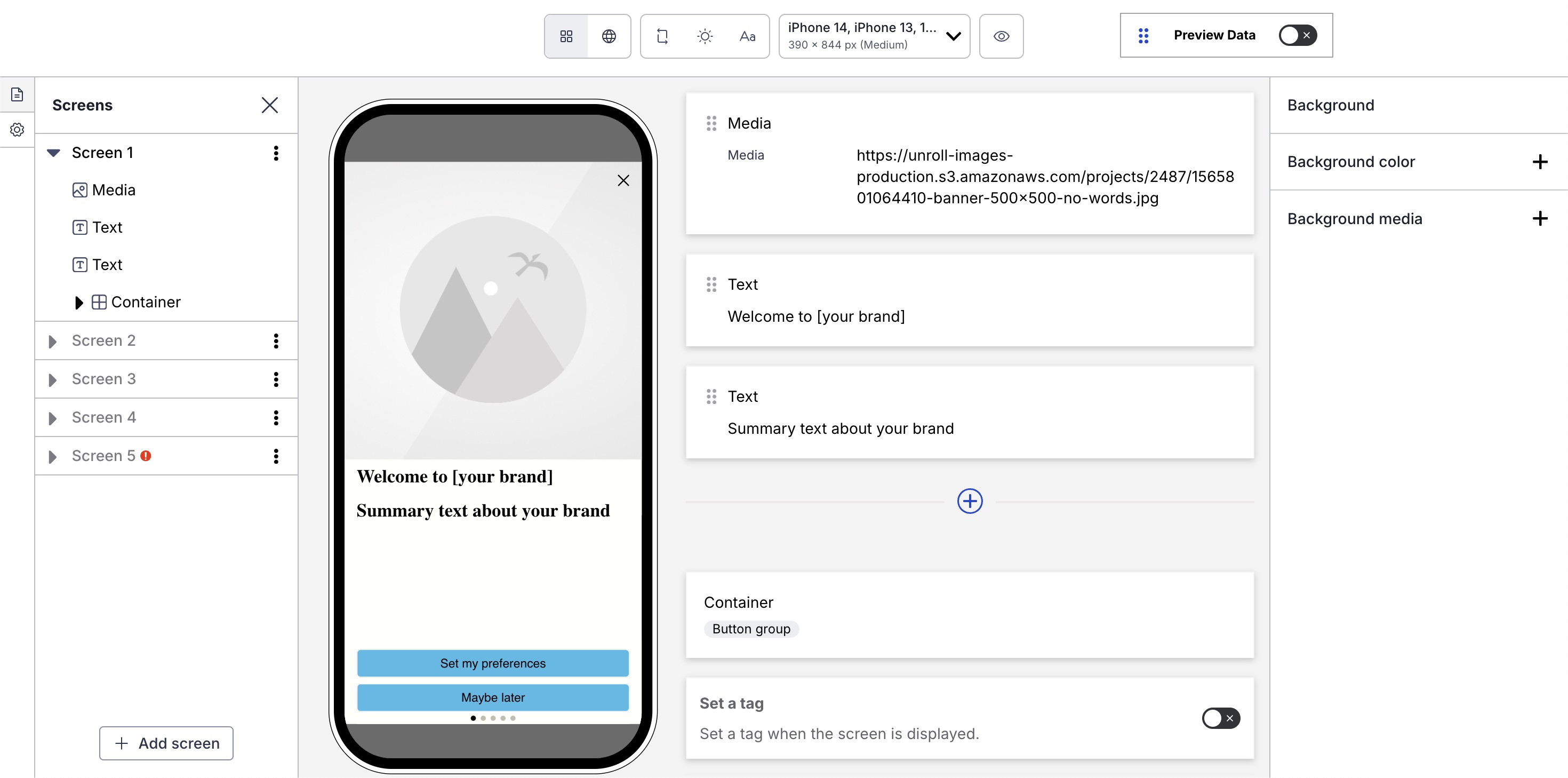Open the settings gear sidebar icon
Viewport: 1568px width, 778px height.
point(17,130)
